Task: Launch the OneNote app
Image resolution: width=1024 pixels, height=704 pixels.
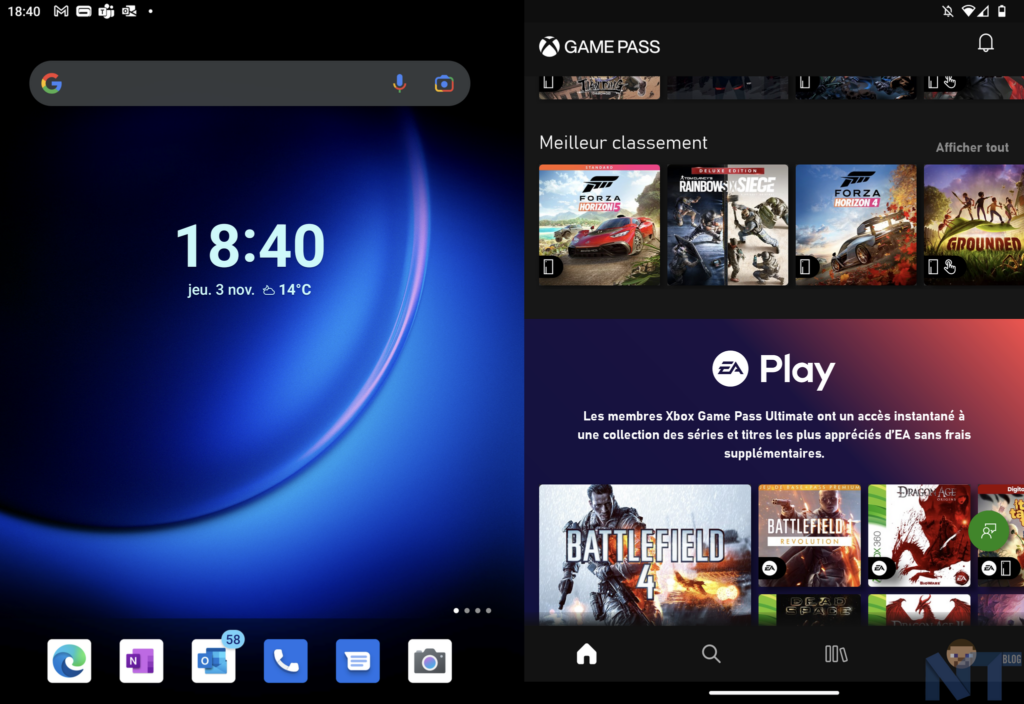Action: pyautogui.click(x=141, y=661)
